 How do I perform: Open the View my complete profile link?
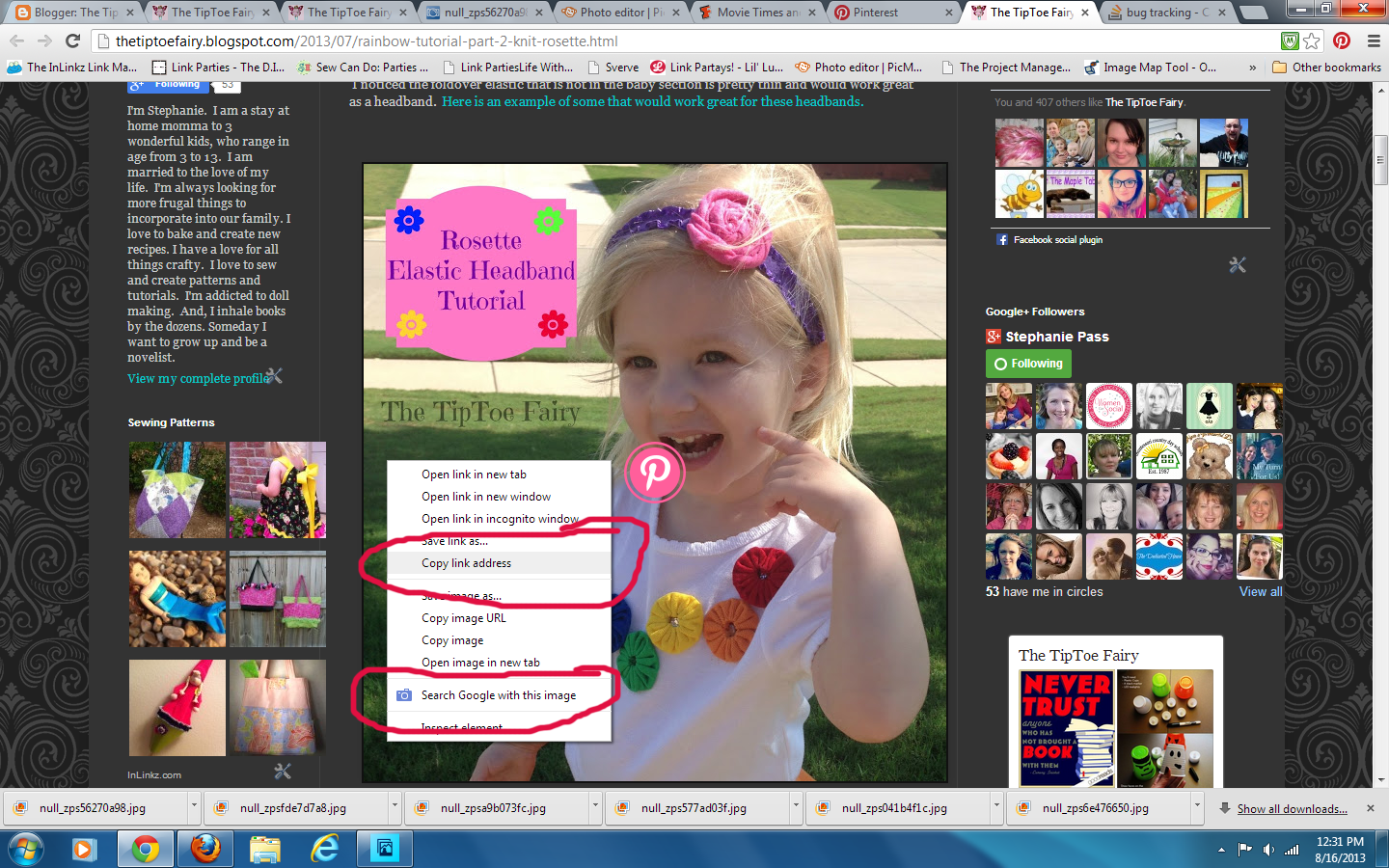click(x=196, y=378)
